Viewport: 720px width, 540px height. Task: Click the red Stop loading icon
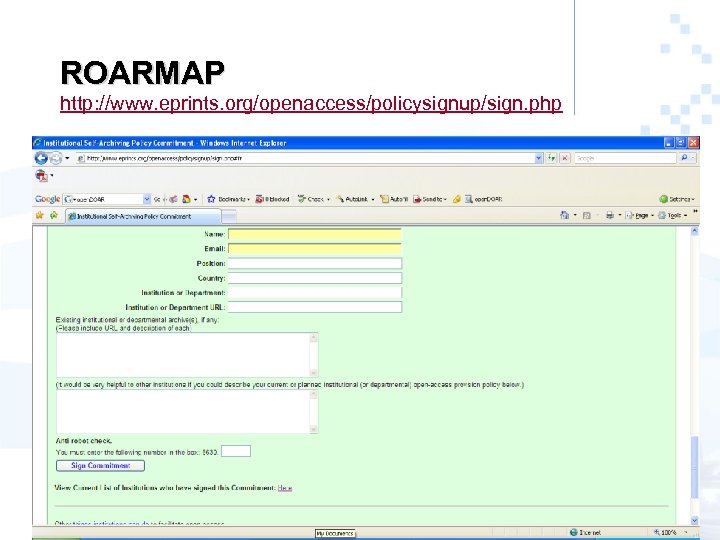[565, 158]
